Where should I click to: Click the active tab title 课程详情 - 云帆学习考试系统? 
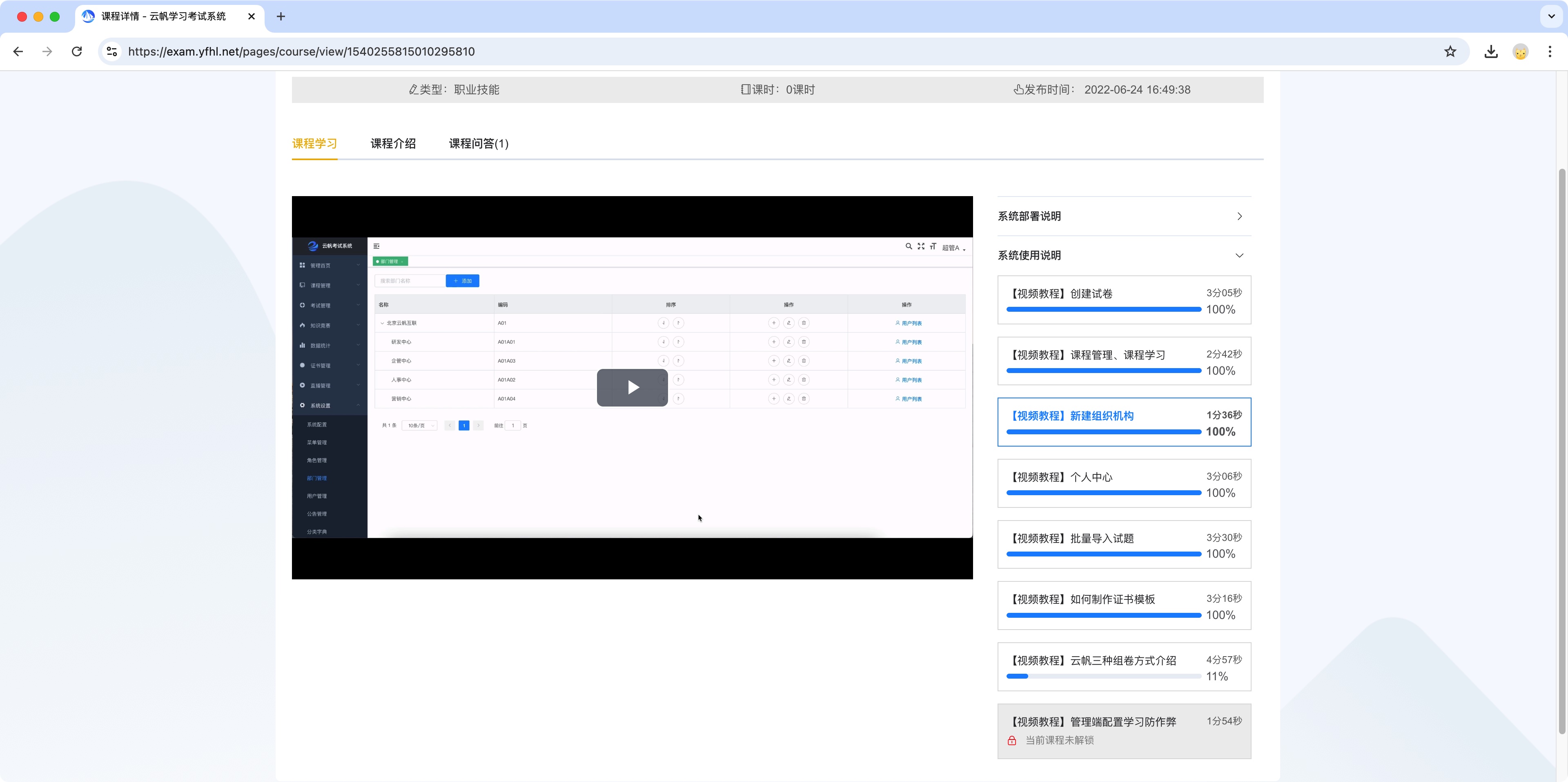point(164,16)
